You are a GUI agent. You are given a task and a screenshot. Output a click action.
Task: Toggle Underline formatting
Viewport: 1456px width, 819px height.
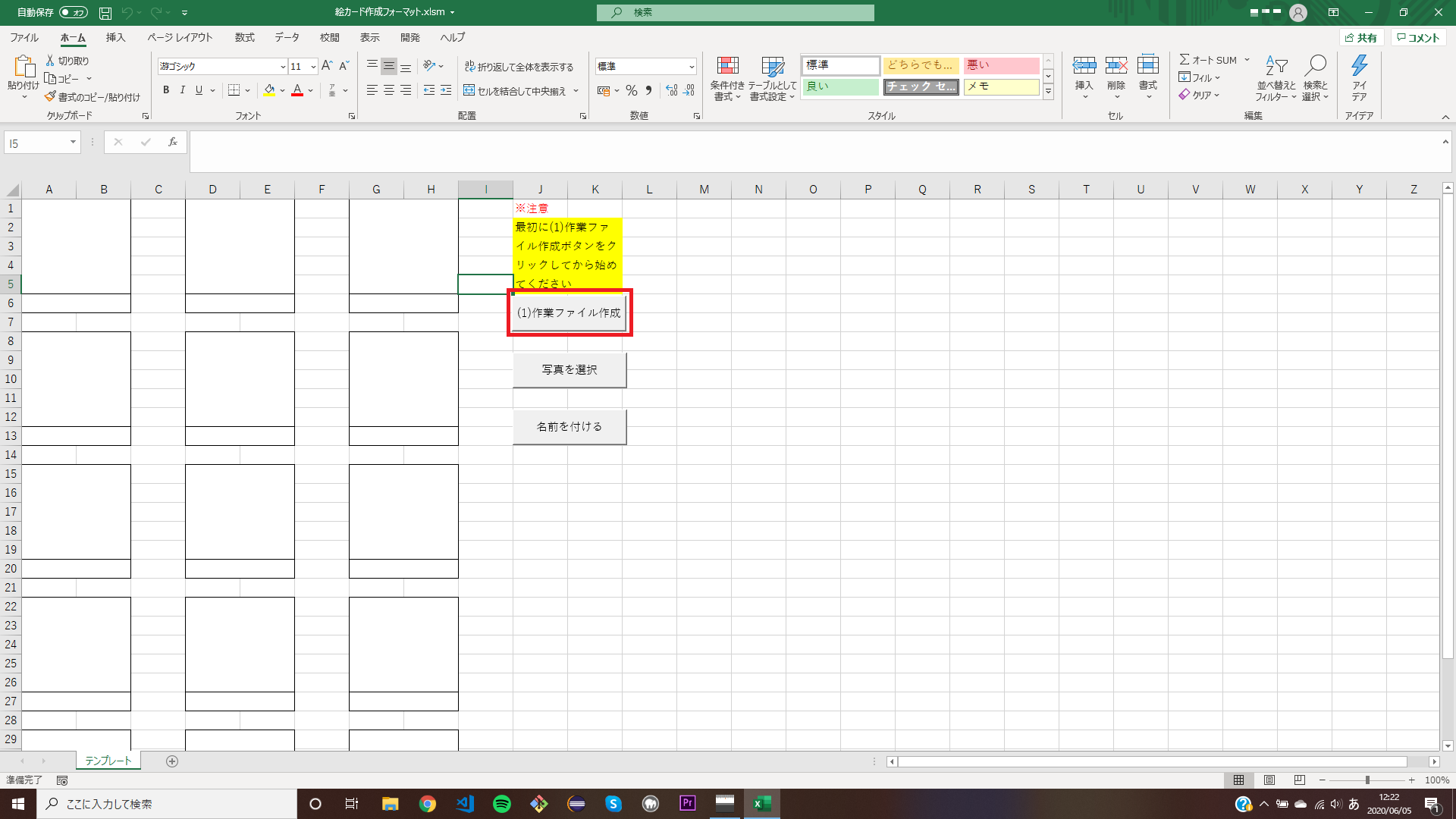199,90
